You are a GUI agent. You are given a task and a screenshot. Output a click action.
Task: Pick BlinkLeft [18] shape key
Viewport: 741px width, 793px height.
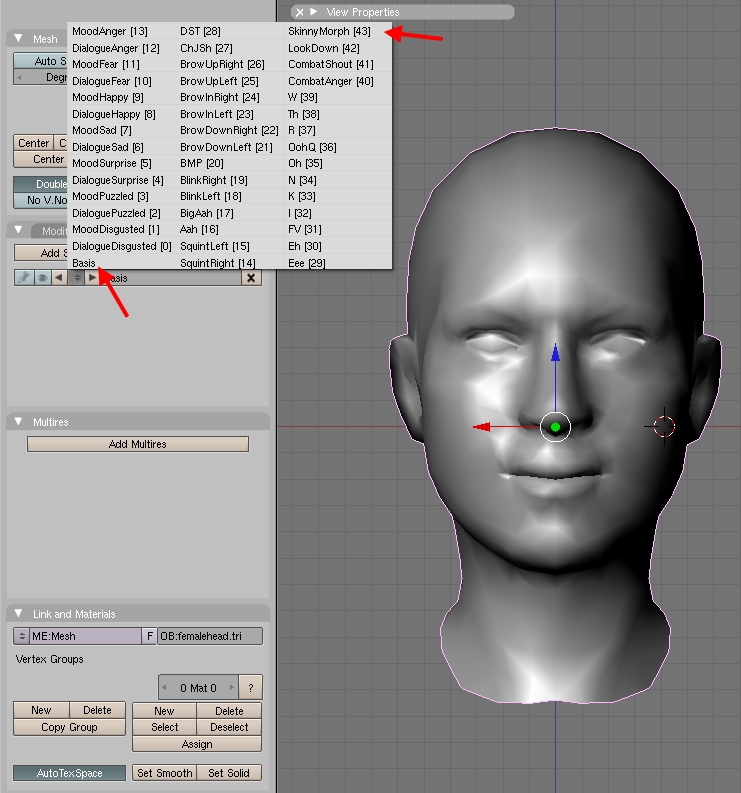pos(210,197)
